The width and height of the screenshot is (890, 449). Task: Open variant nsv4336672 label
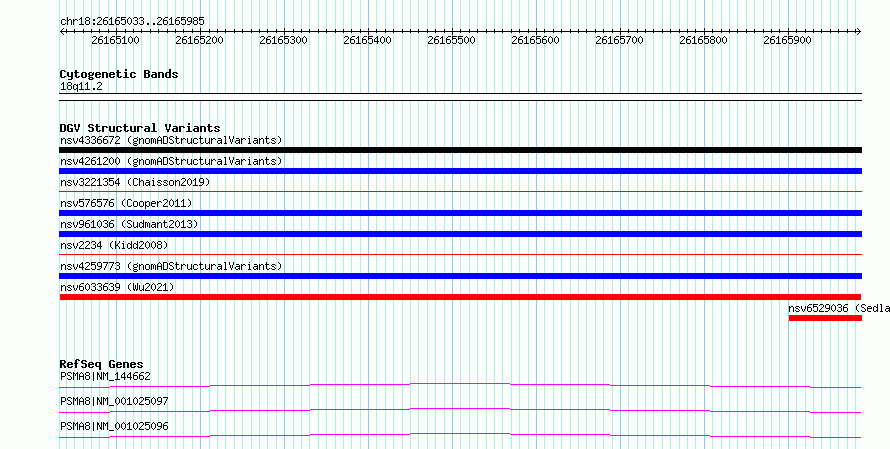coord(171,140)
